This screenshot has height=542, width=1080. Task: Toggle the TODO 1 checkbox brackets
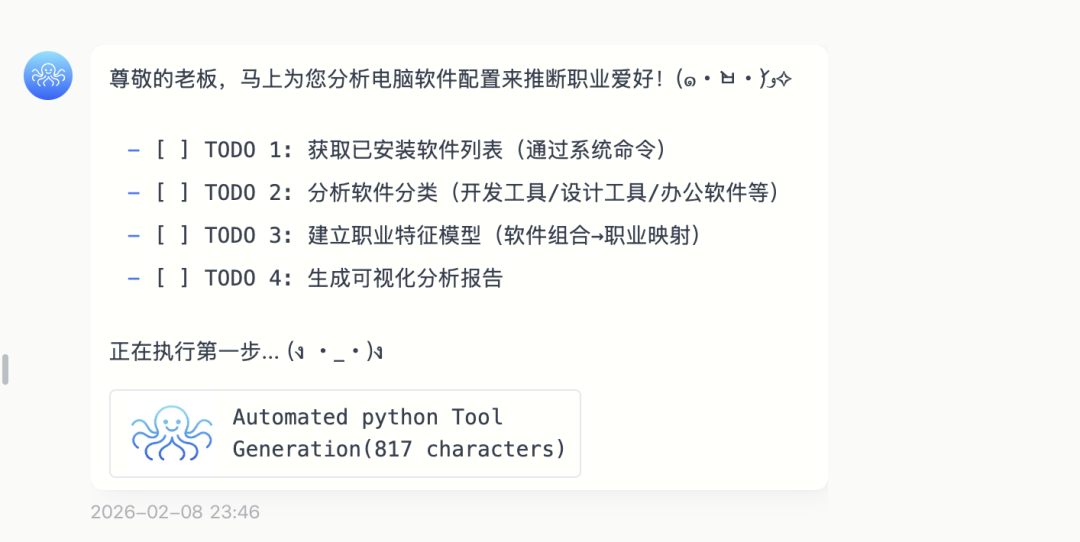point(172,150)
